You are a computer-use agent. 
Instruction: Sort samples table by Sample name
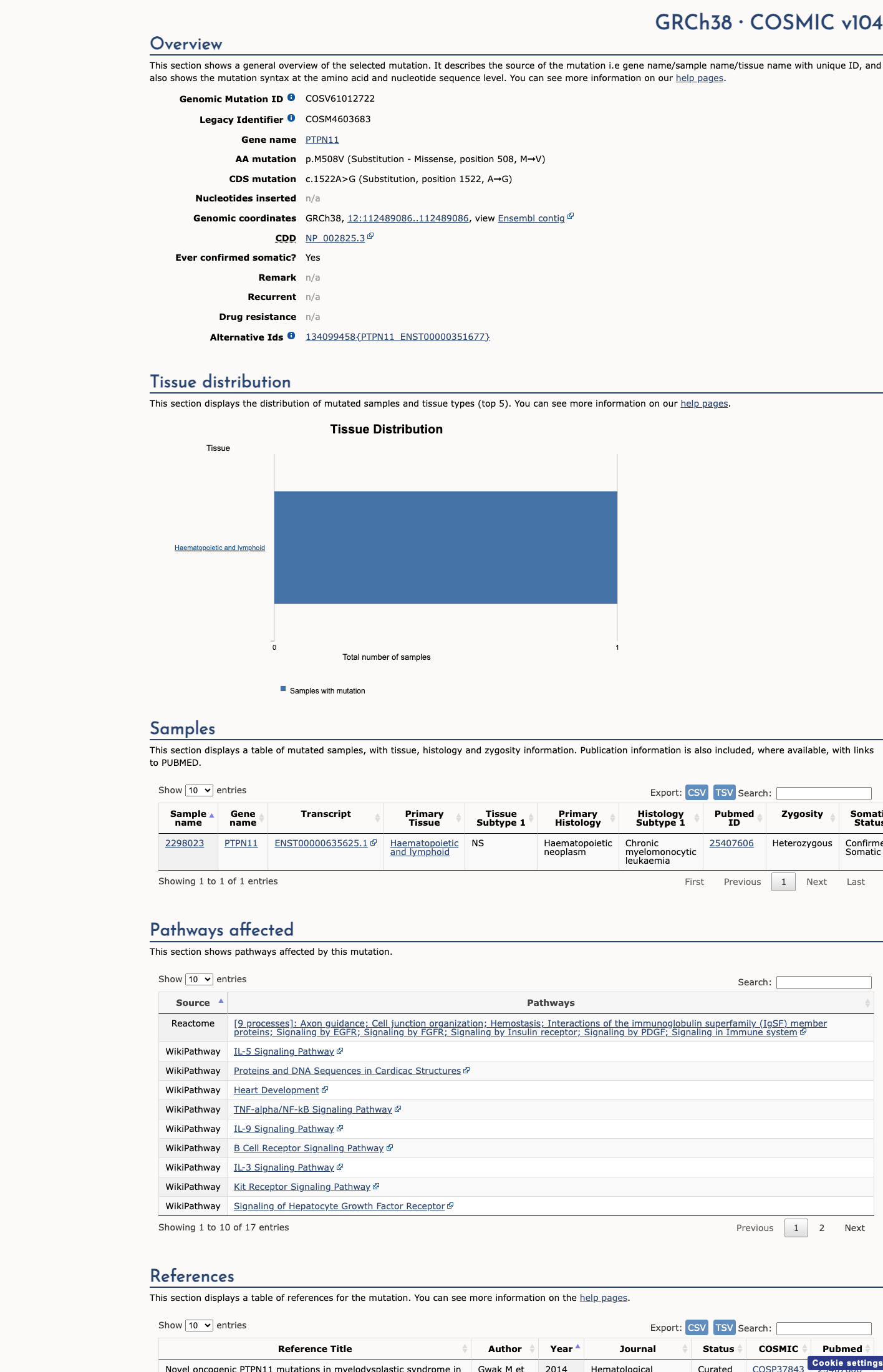pos(188,818)
